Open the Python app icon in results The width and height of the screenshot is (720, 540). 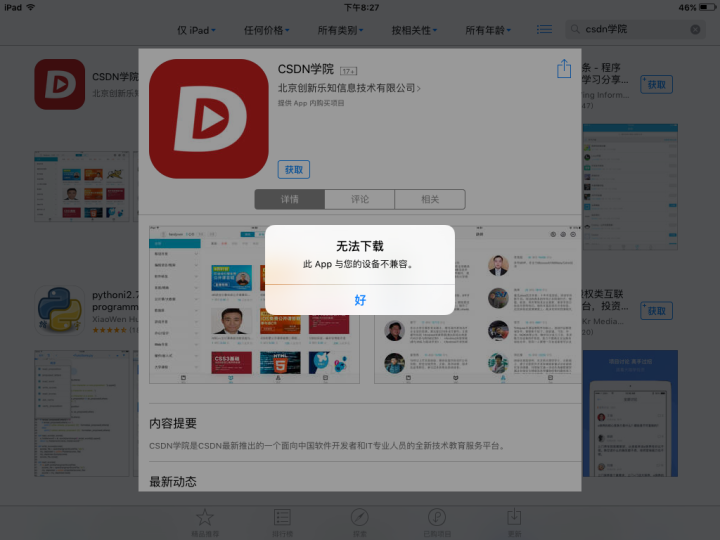click(60, 310)
